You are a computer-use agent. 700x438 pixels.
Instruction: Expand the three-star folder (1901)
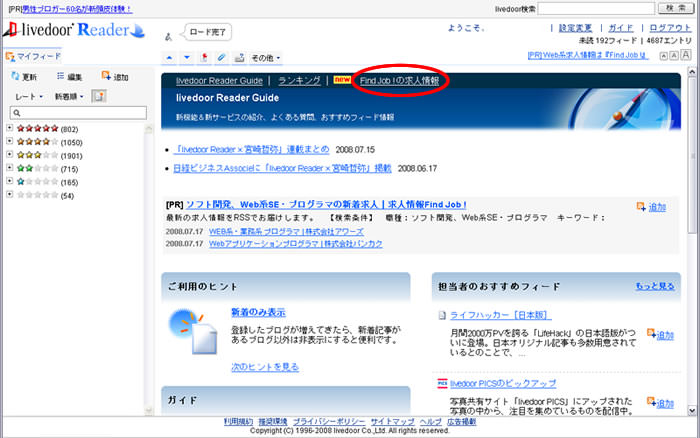[x=9, y=155]
